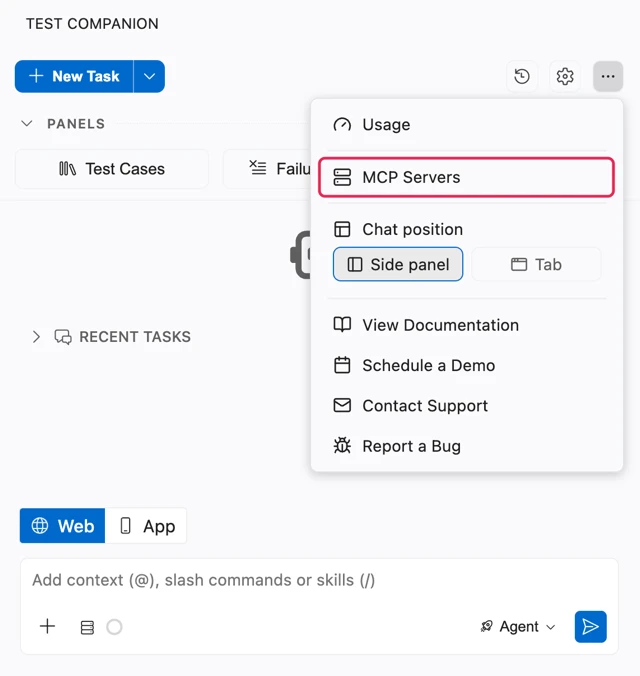The image size is (640, 676).
Task: Open the New Task dropdown arrow
Action: 149,76
